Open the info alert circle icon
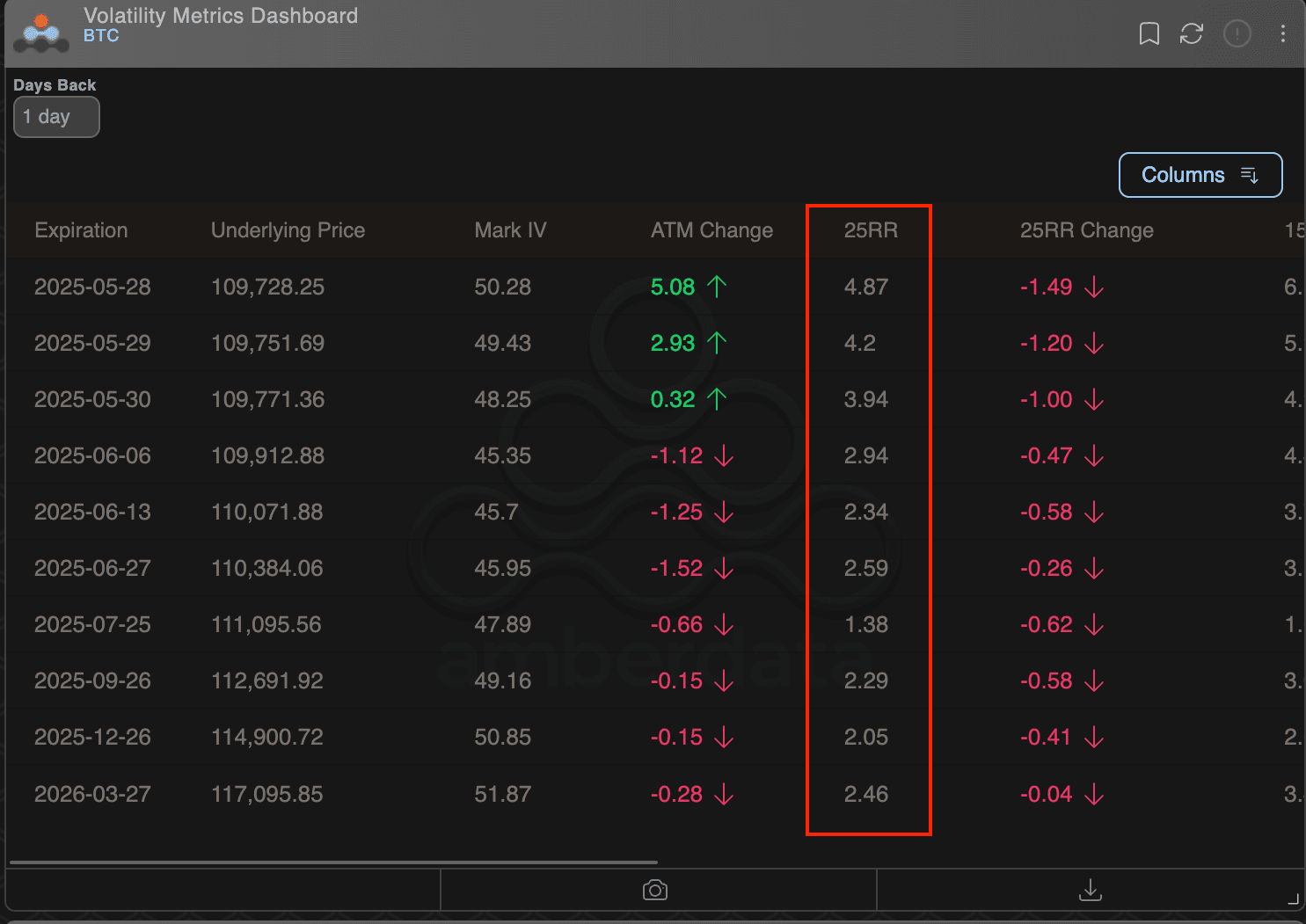The height and width of the screenshot is (924, 1306). pyautogui.click(x=1237, y=34)
